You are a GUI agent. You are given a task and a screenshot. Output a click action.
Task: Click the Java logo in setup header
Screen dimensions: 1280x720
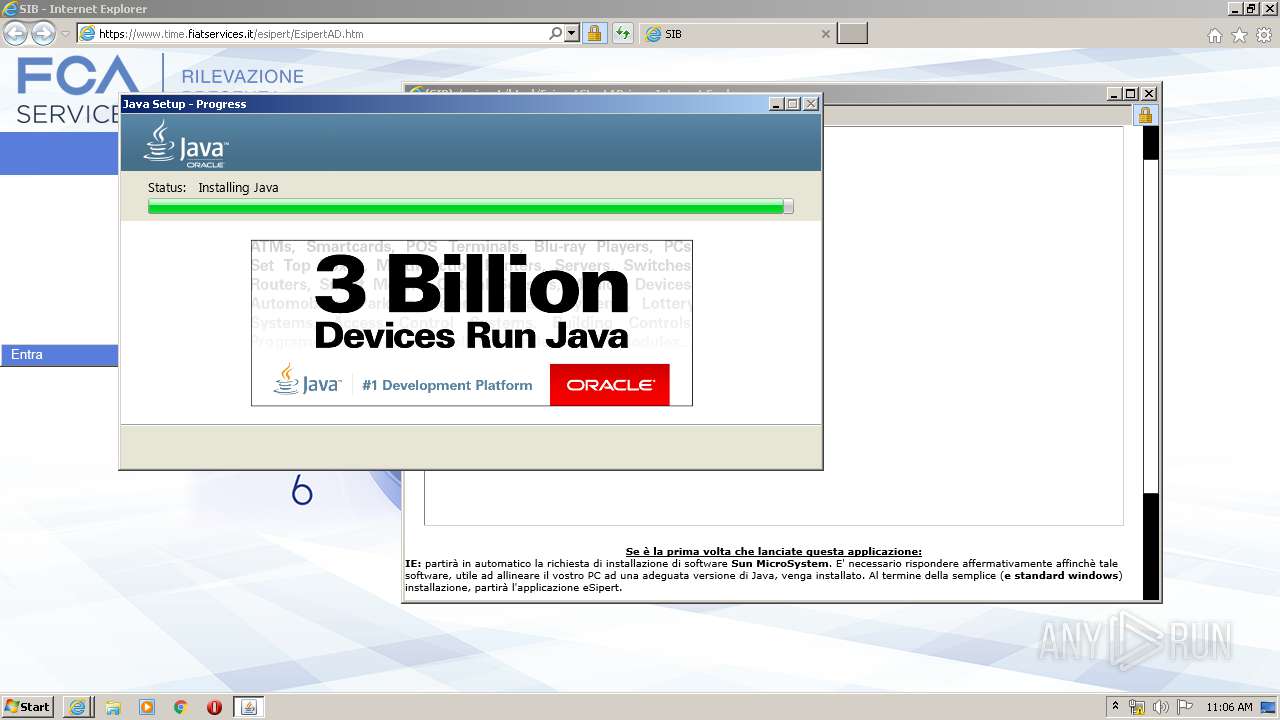[x=186, y=143]
